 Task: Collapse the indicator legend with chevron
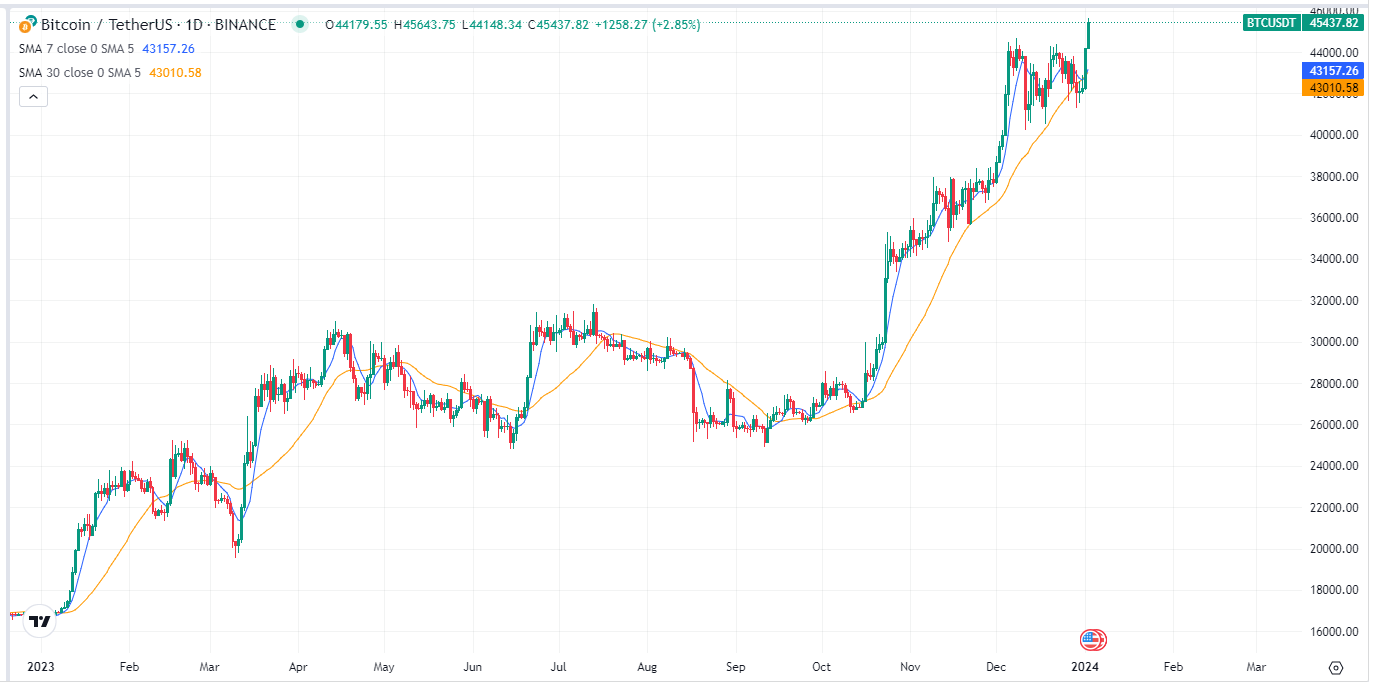[x=33, y=97]
